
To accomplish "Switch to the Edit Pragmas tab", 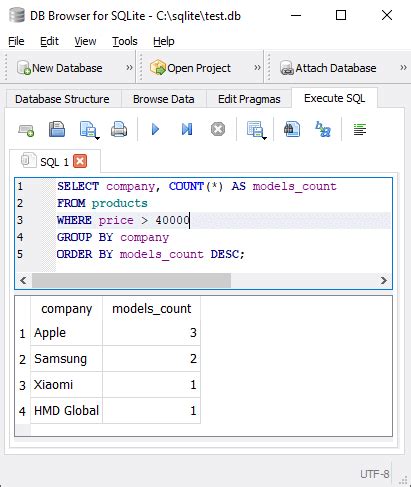I will coord(249,99).
